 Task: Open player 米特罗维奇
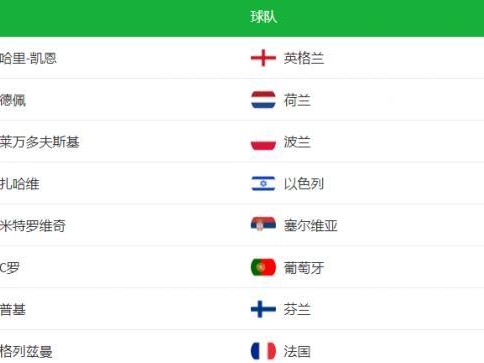33,226
